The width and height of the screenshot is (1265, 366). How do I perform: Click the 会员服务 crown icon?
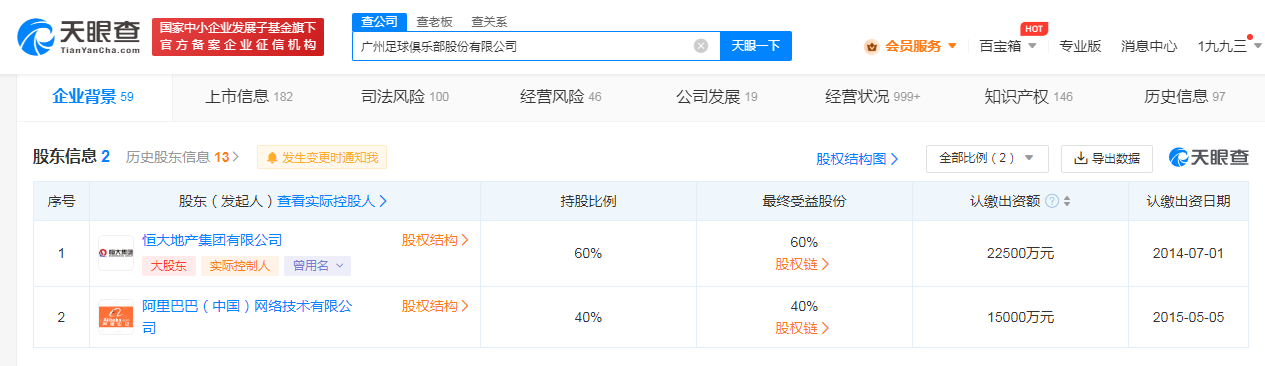pos(871,46)
